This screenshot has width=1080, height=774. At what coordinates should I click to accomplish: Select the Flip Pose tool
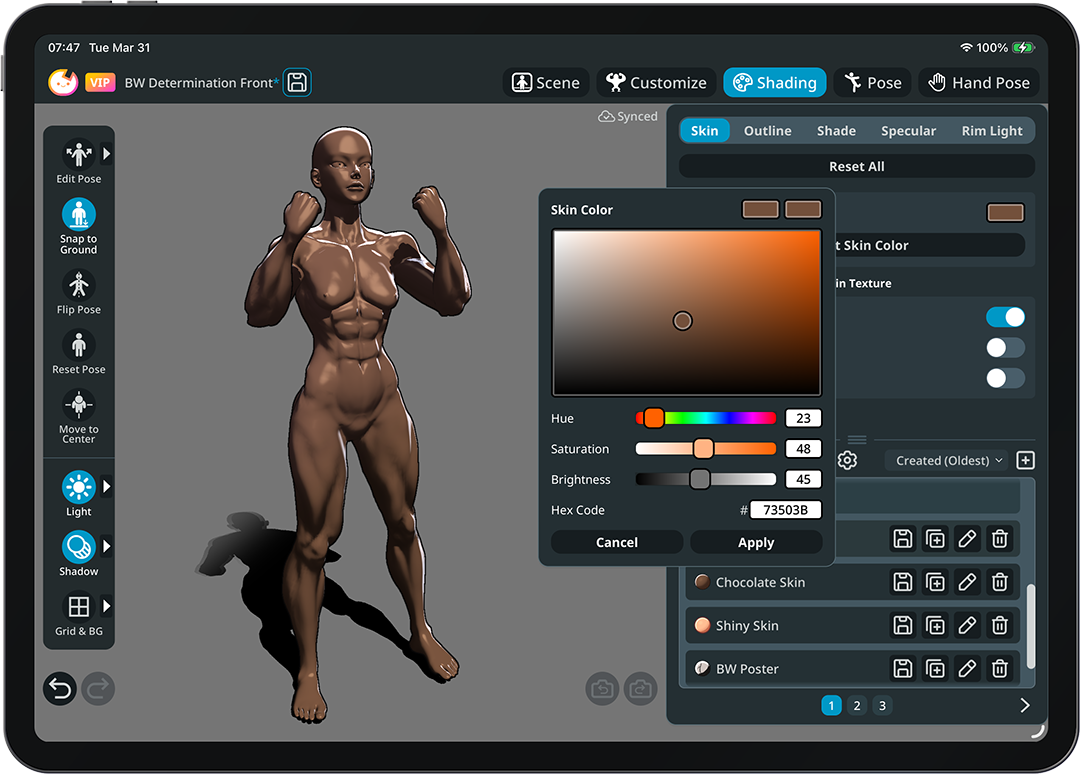click(x=78, y=285)
